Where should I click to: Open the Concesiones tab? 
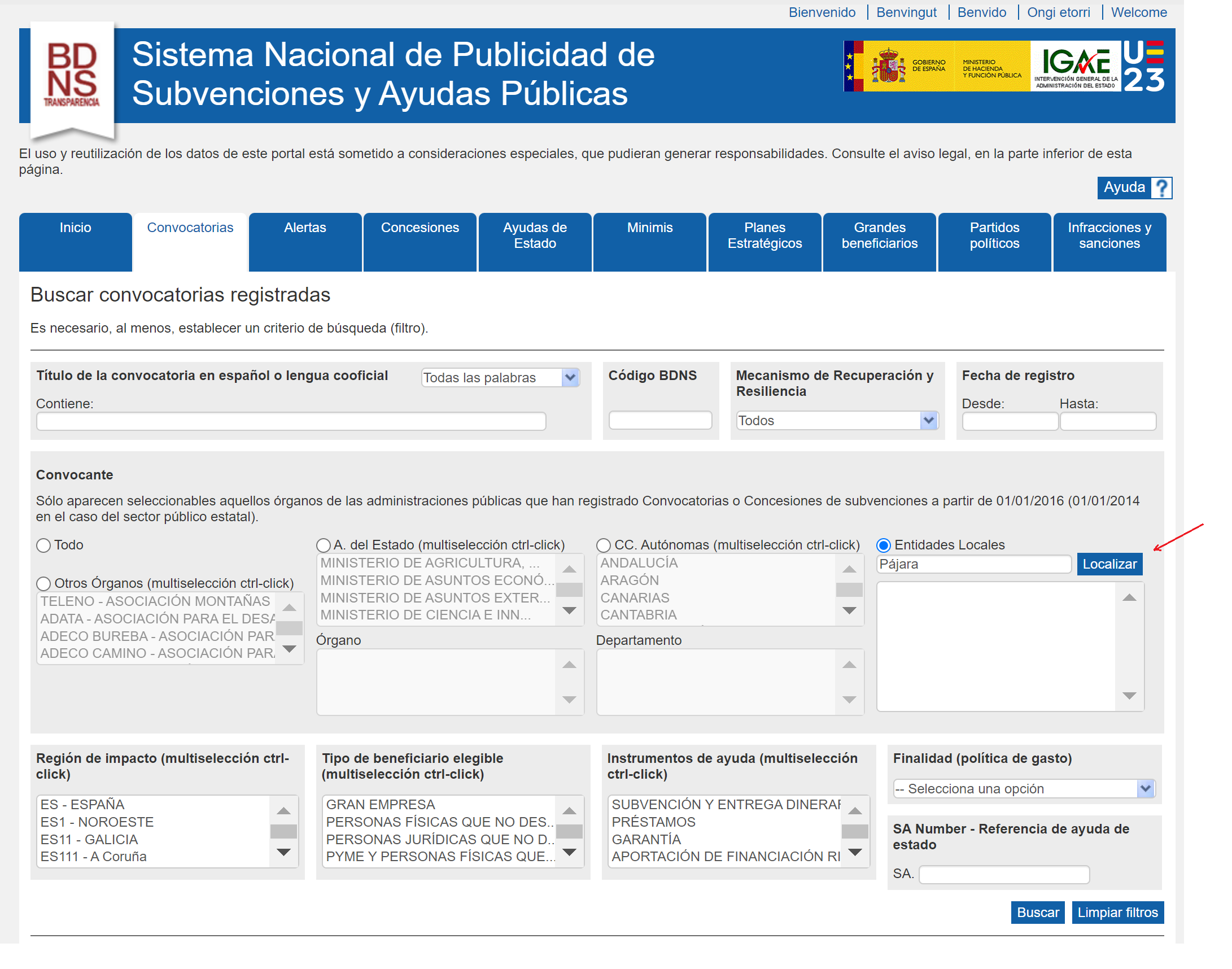coord(420,242)
